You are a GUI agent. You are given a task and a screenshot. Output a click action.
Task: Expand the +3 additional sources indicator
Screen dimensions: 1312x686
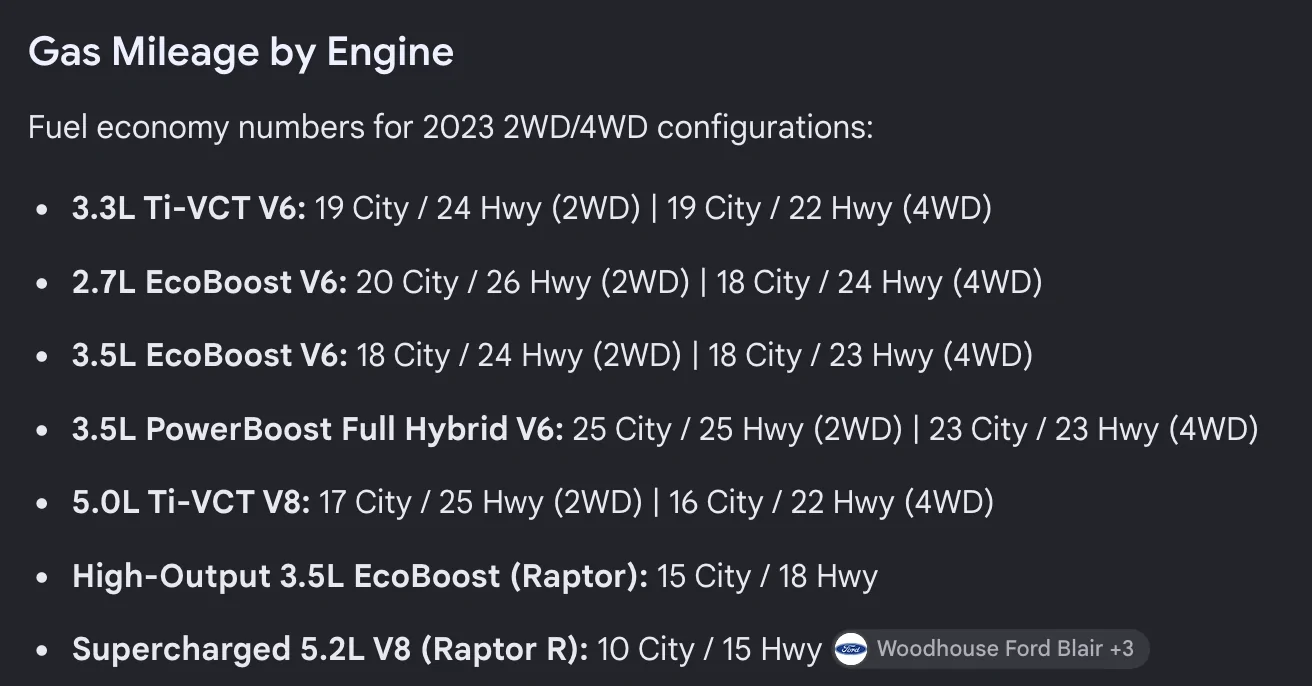(x=1122, y=649)
